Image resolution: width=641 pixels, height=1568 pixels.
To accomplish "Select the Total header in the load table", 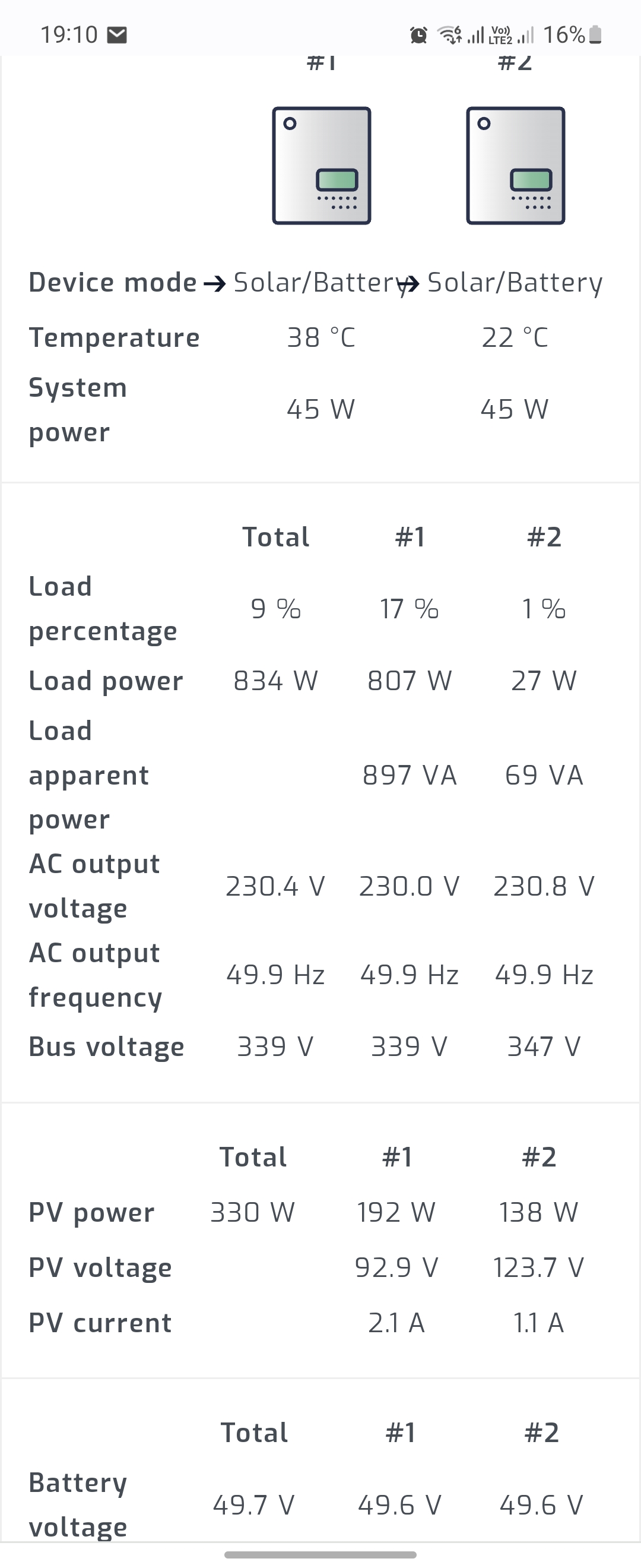I will pyautogui.click(x=275, y=538).
